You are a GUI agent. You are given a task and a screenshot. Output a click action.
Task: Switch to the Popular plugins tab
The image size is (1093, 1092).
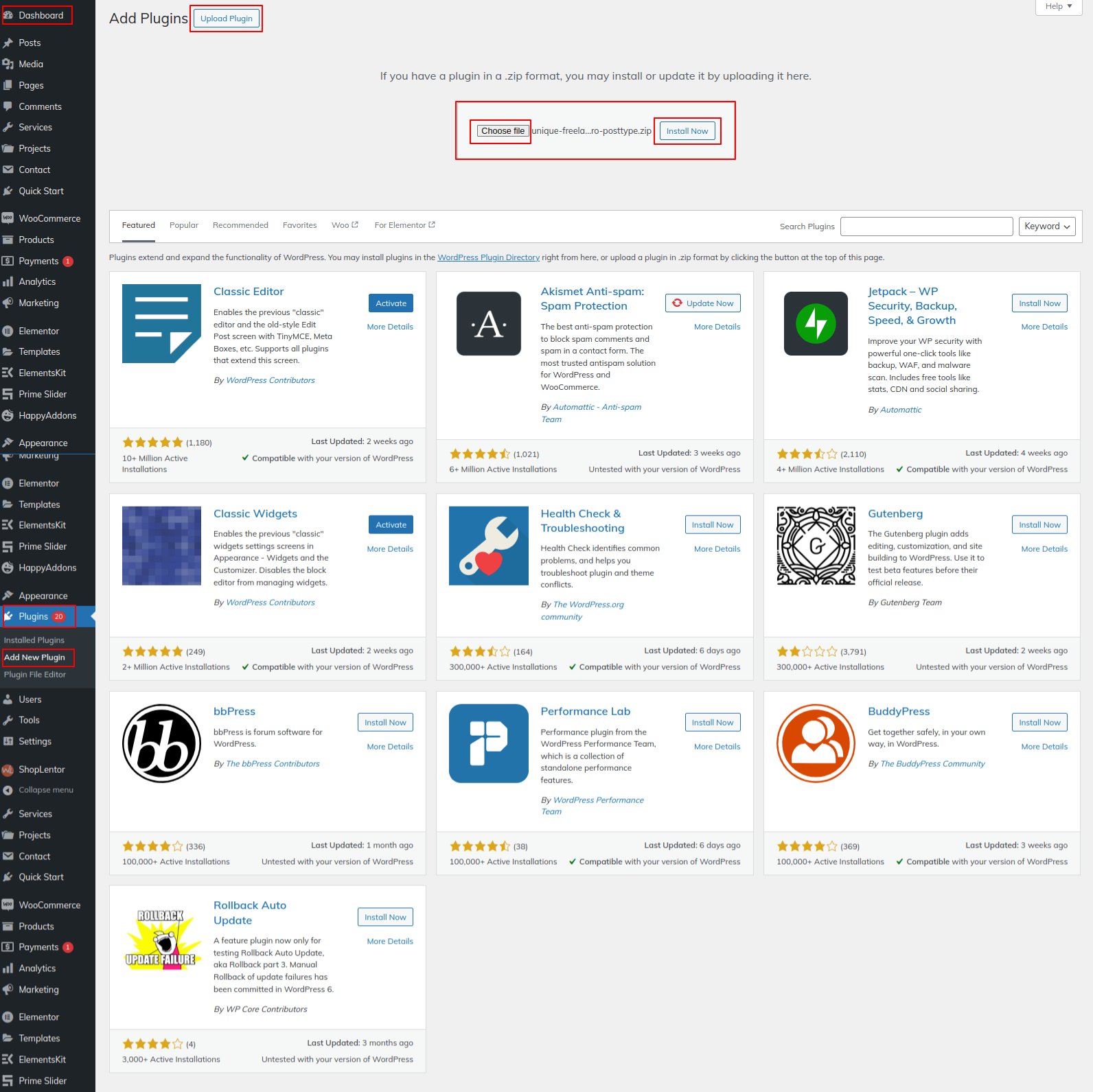(x=183, y=225)
